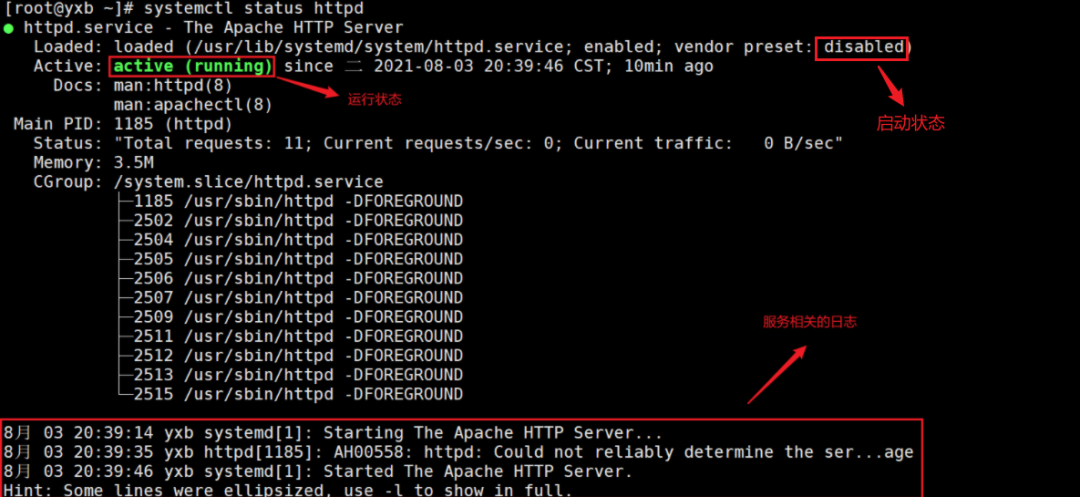Click the red arrow below 服务相关的日志
The height and width of the screenshot is (497, 1080).
click(778, 375)
